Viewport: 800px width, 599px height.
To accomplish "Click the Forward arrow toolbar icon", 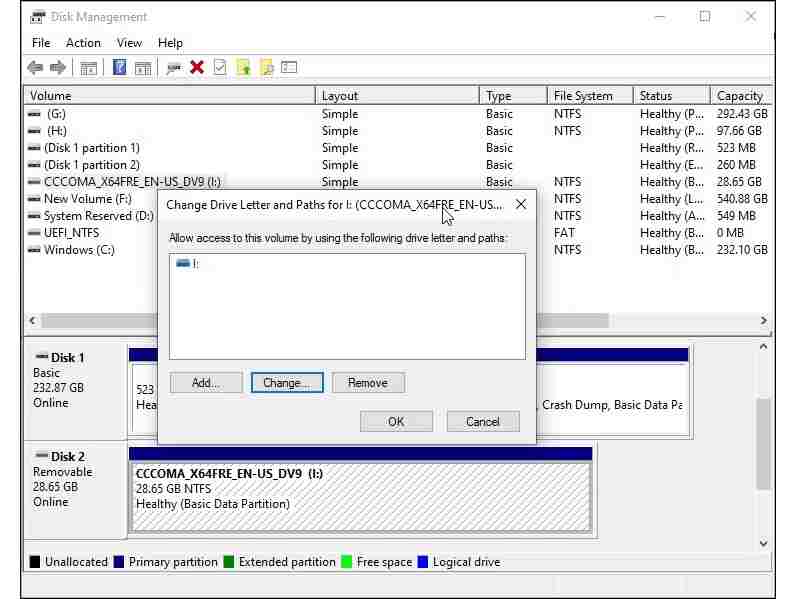I will 58,67.
